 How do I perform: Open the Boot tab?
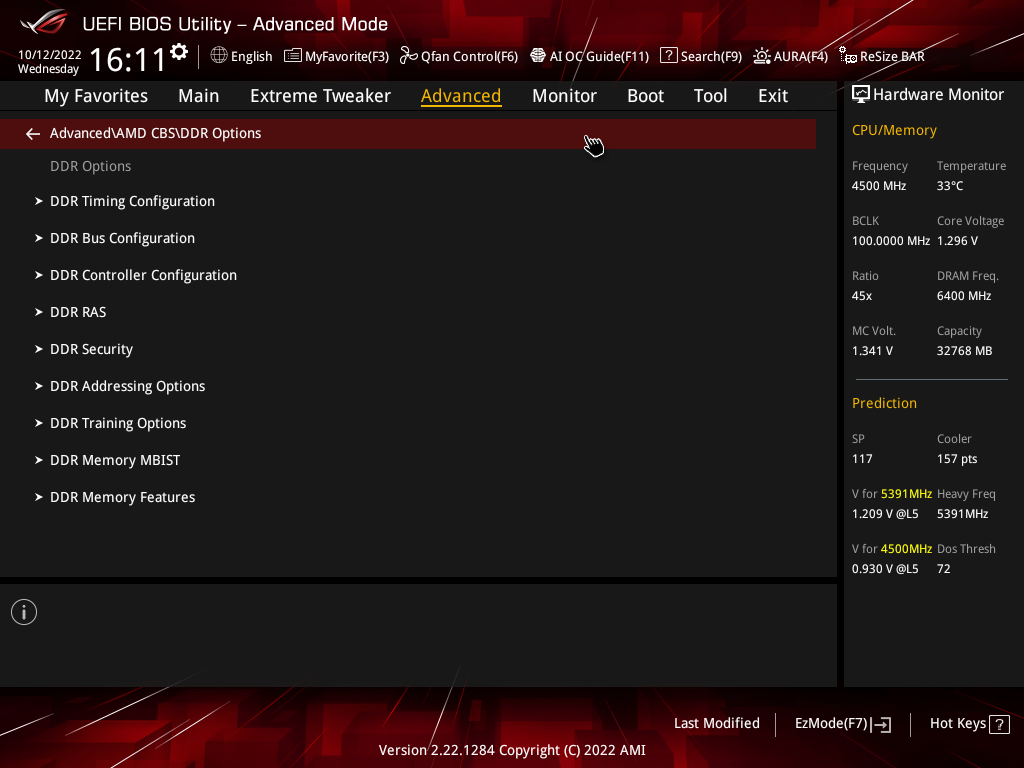(645, 96)
